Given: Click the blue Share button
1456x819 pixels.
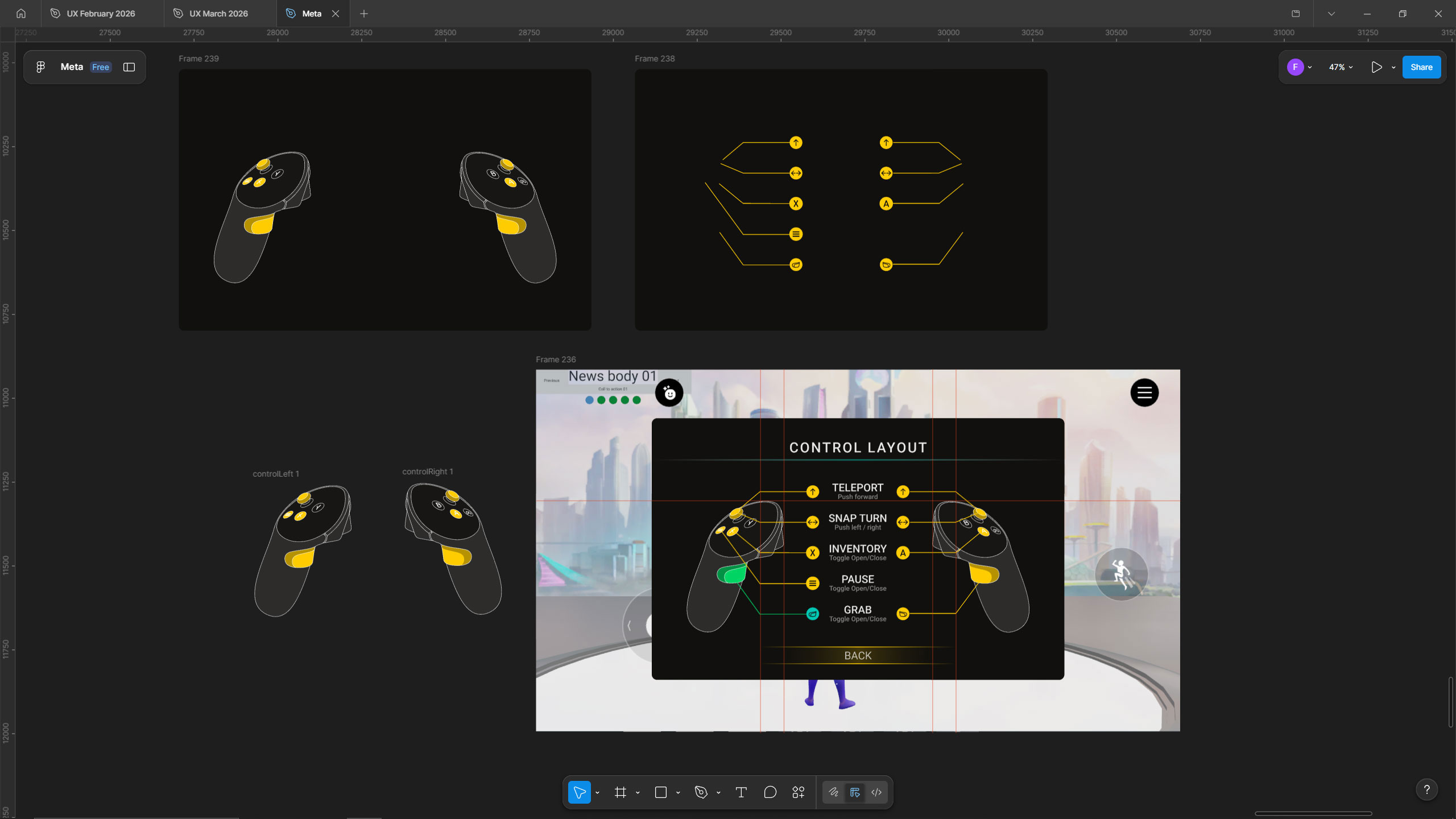Looking at the screenshot, I should (x=1421, y=67).
